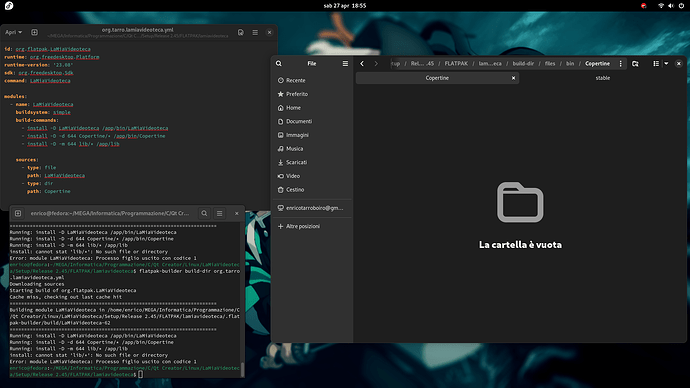Click 'org.freedesktop.Platform' runtime value in editor
Viewport: 690px width, 388px height.
[x=64, y=57]
